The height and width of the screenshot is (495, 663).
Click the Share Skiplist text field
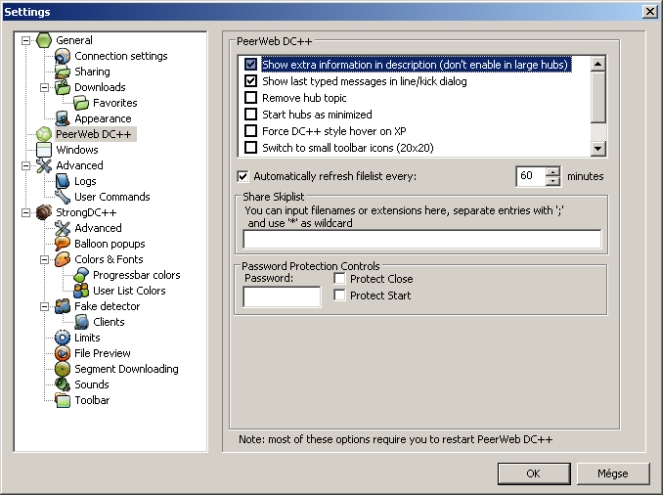pos(421,239)
